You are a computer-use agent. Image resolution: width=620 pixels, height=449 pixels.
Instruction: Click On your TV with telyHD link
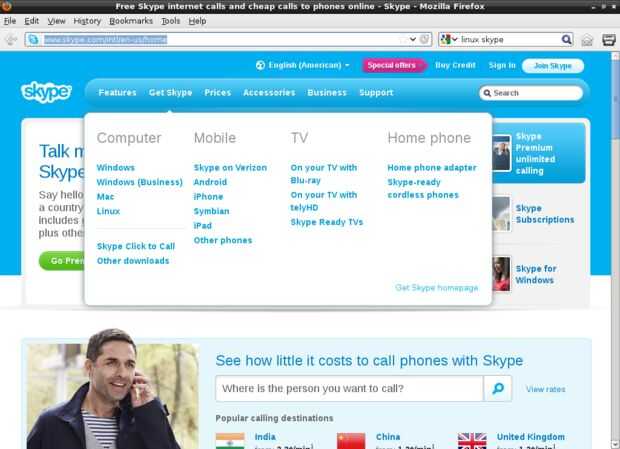click(324, 201)
